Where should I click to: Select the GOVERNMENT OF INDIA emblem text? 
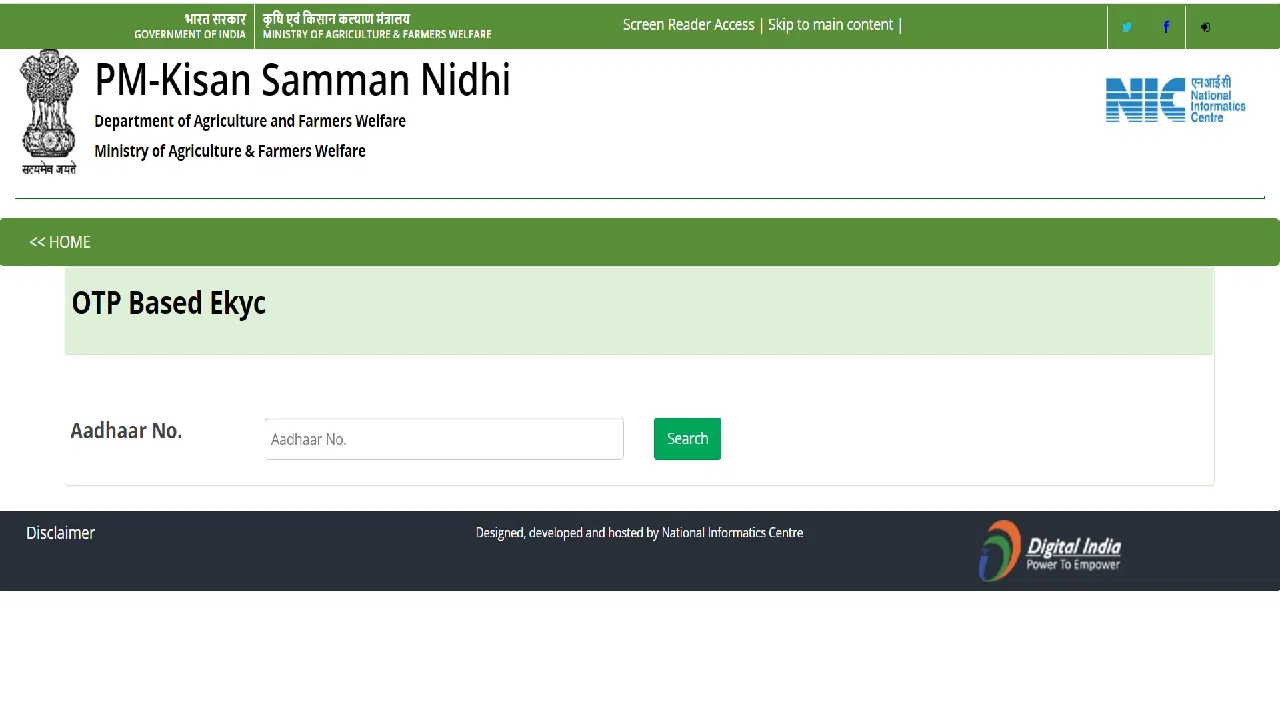point(191,26)
